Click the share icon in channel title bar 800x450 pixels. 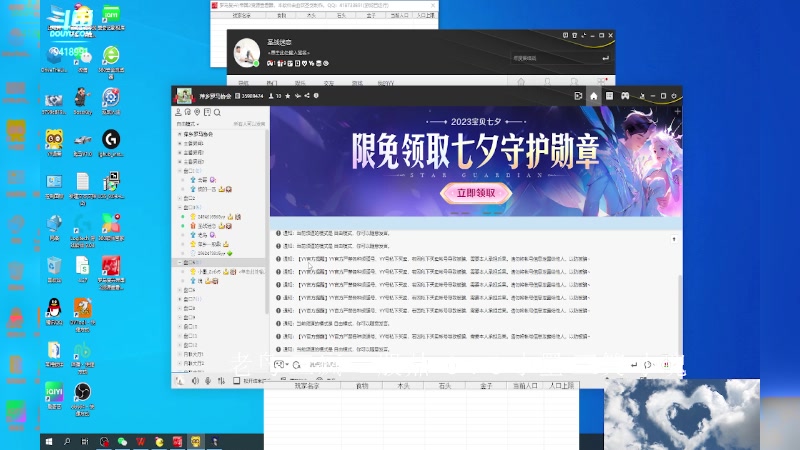307,96
